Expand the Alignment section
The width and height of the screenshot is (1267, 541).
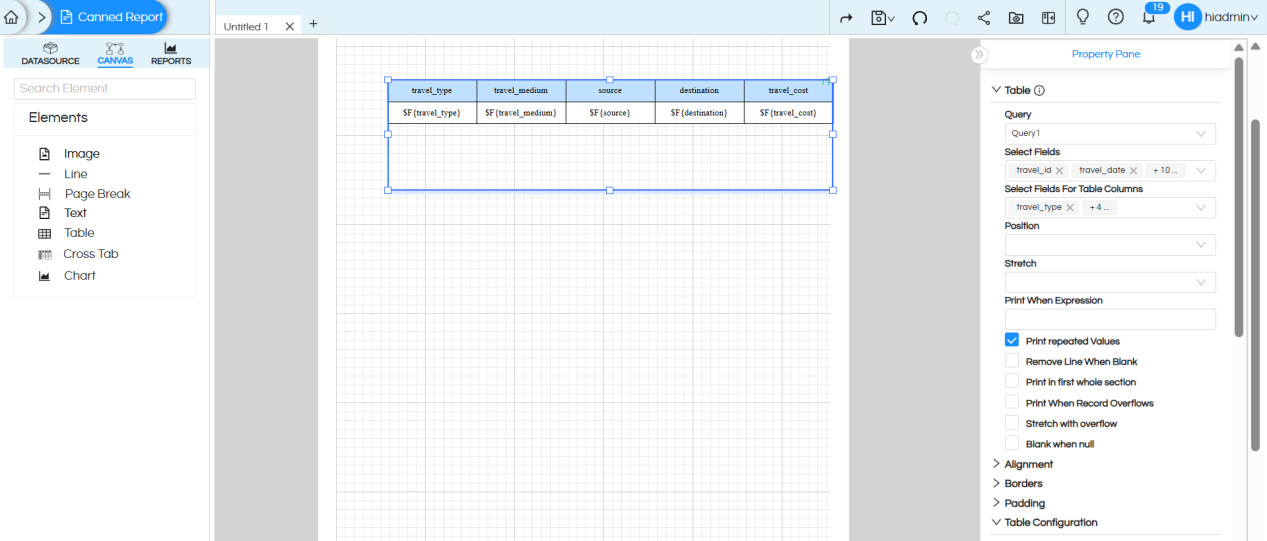(1023, 464)
